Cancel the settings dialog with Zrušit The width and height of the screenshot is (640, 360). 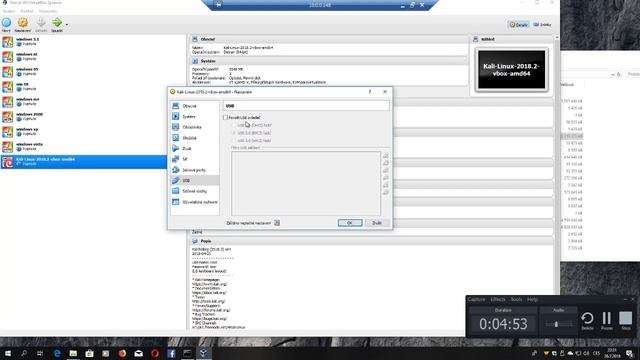click(377, 223)
